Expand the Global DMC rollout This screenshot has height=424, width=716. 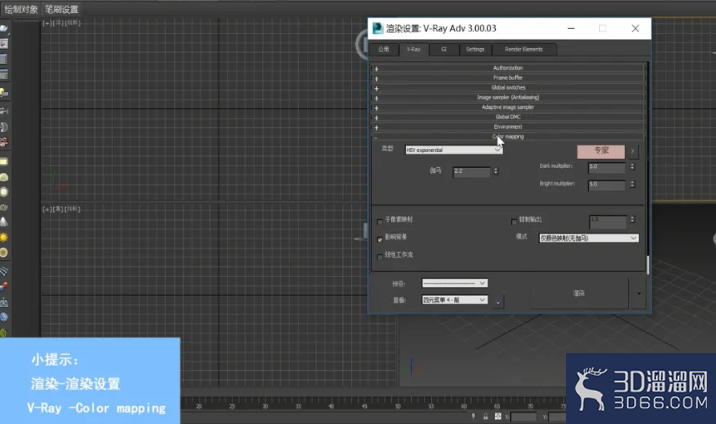508,117
